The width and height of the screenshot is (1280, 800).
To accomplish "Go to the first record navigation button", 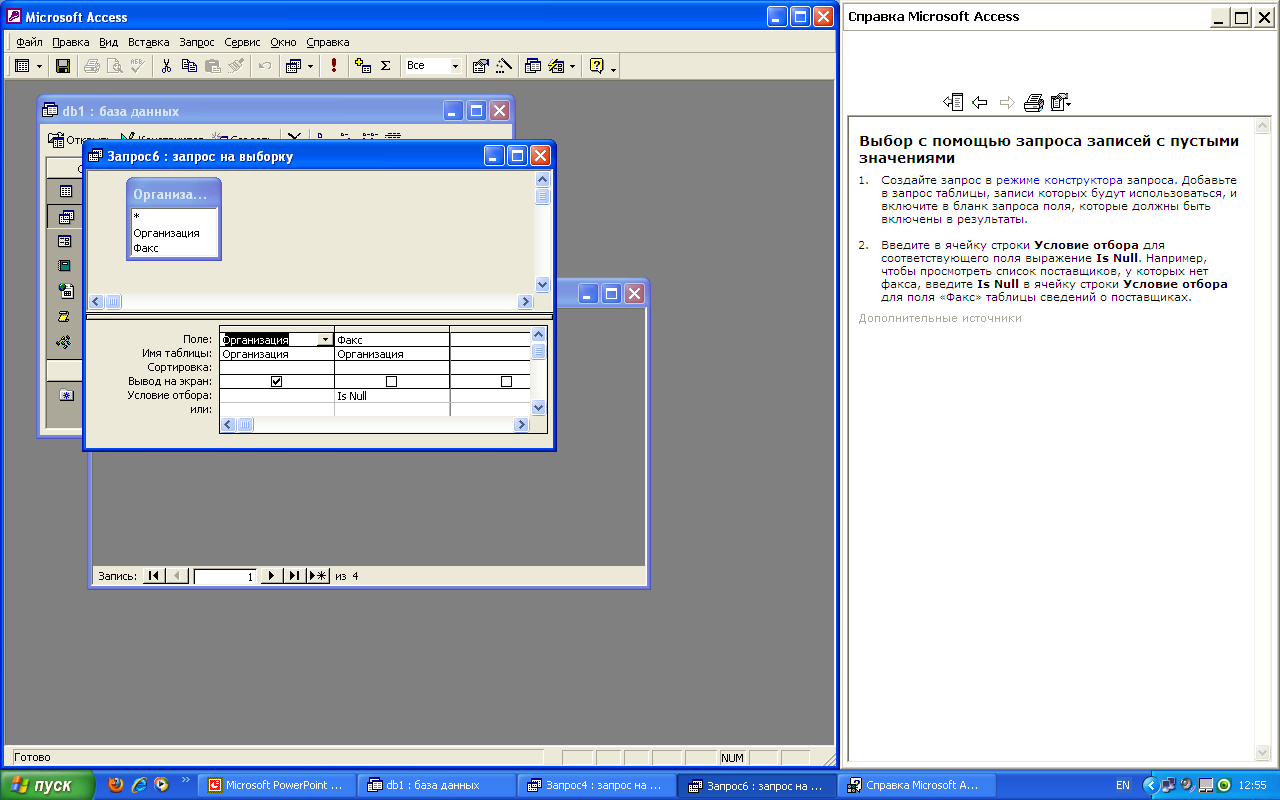I will pyautogui.click(x=154, y=576).
